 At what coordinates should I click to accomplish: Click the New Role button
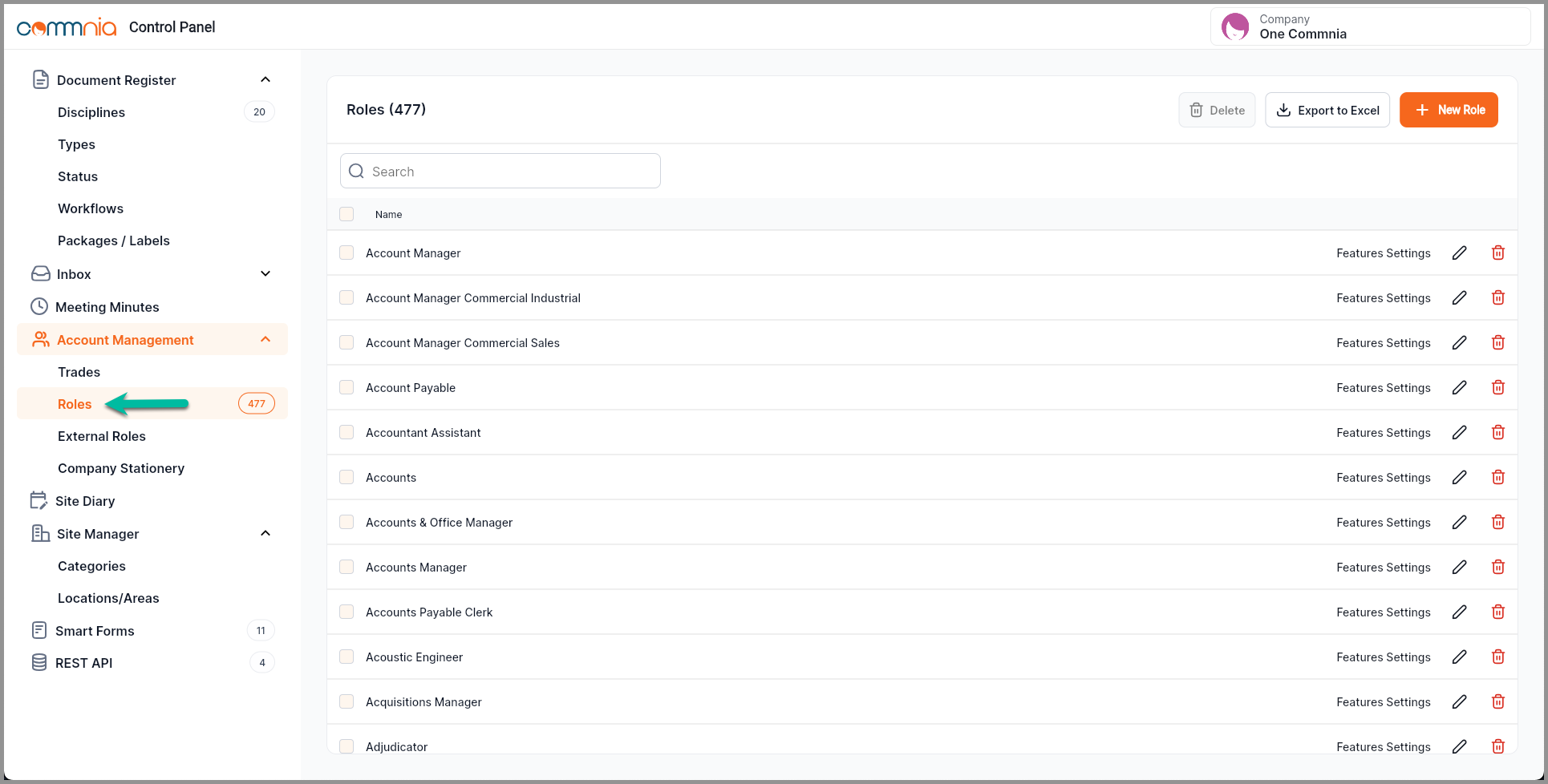[1448, 110]
